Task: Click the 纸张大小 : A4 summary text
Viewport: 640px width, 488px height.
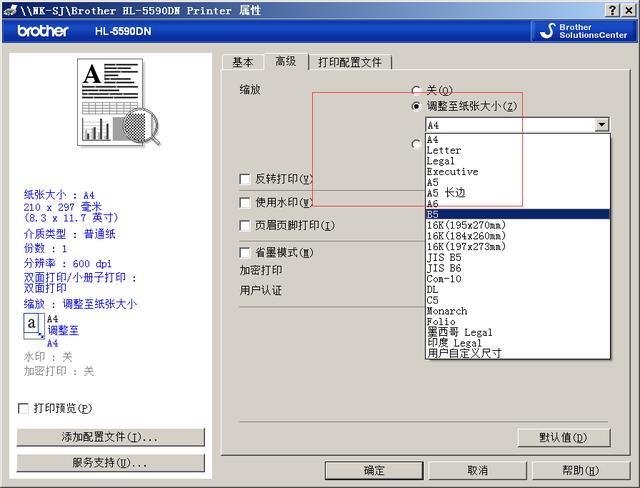Action: tap(59, 195)
